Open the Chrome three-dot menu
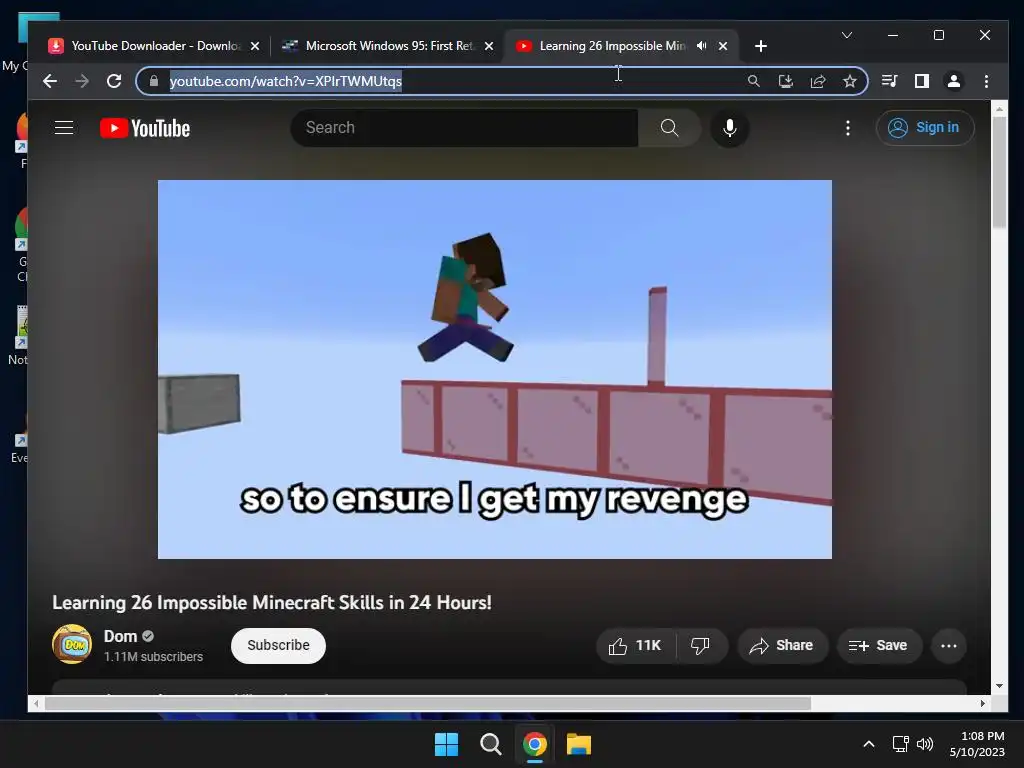 coord(986,81)
